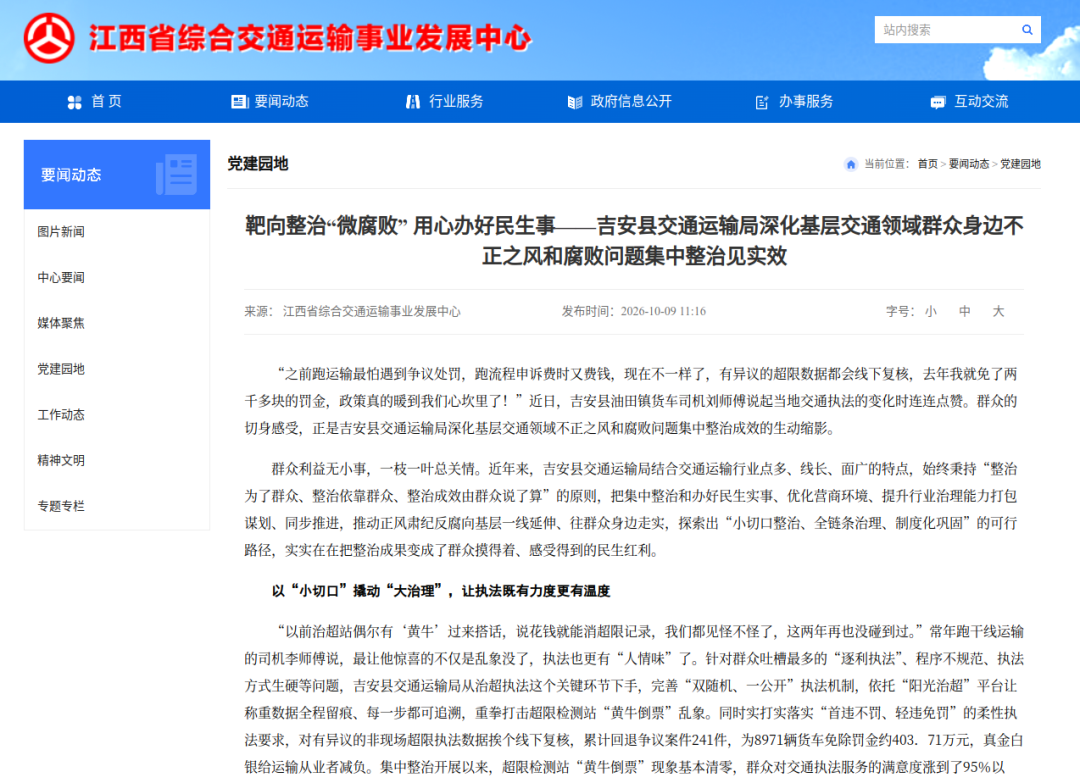Click the red transportation emblem logo
1080x783 pixels.
(x=49, y=38)
